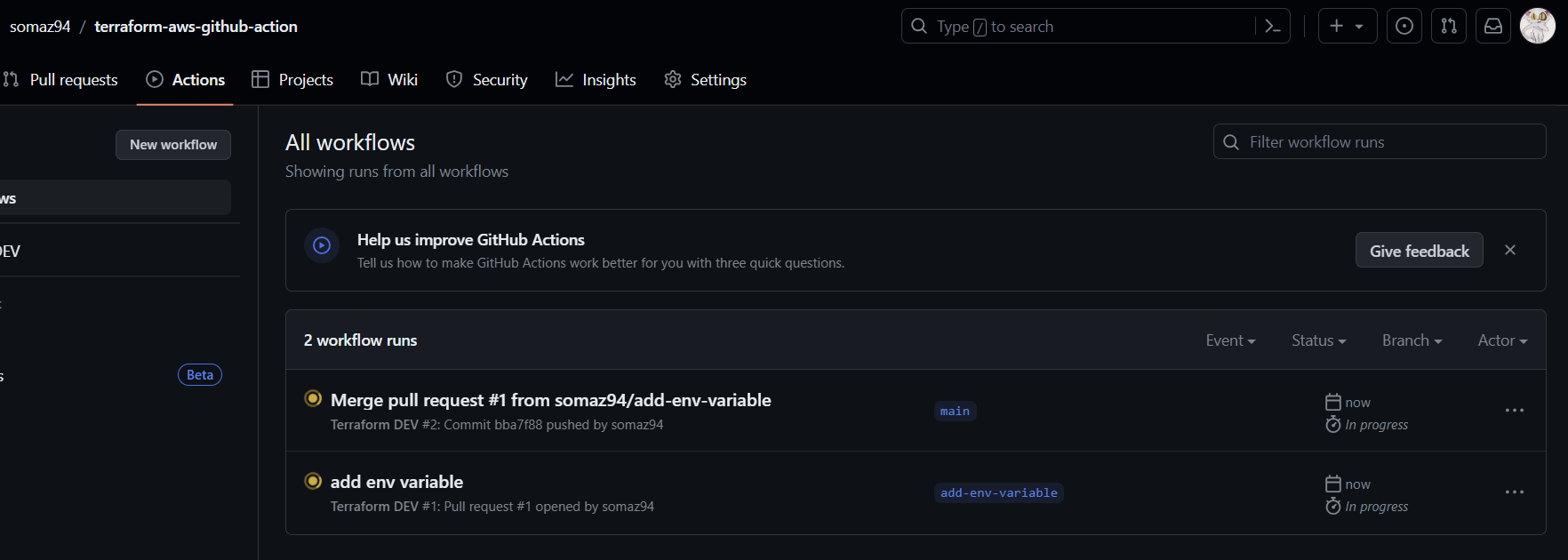Click the New workflow button

[x=173, y=145]
